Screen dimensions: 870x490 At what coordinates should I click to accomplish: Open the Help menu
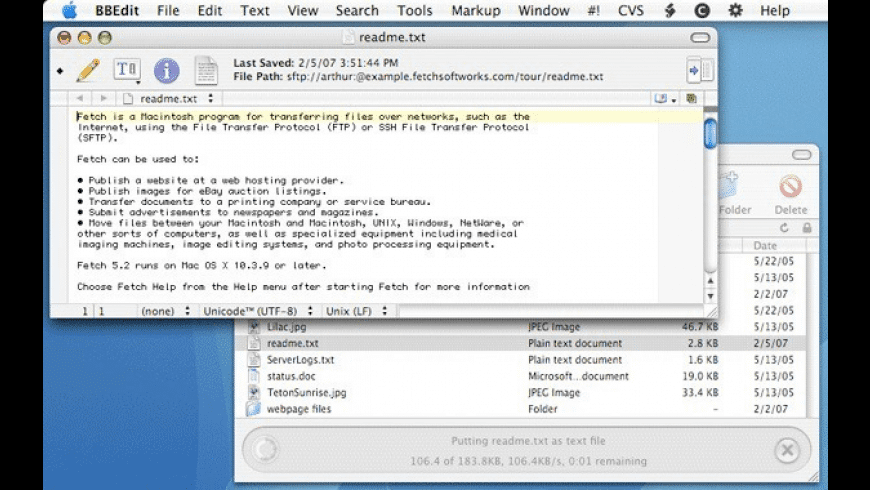pos(775,11)
